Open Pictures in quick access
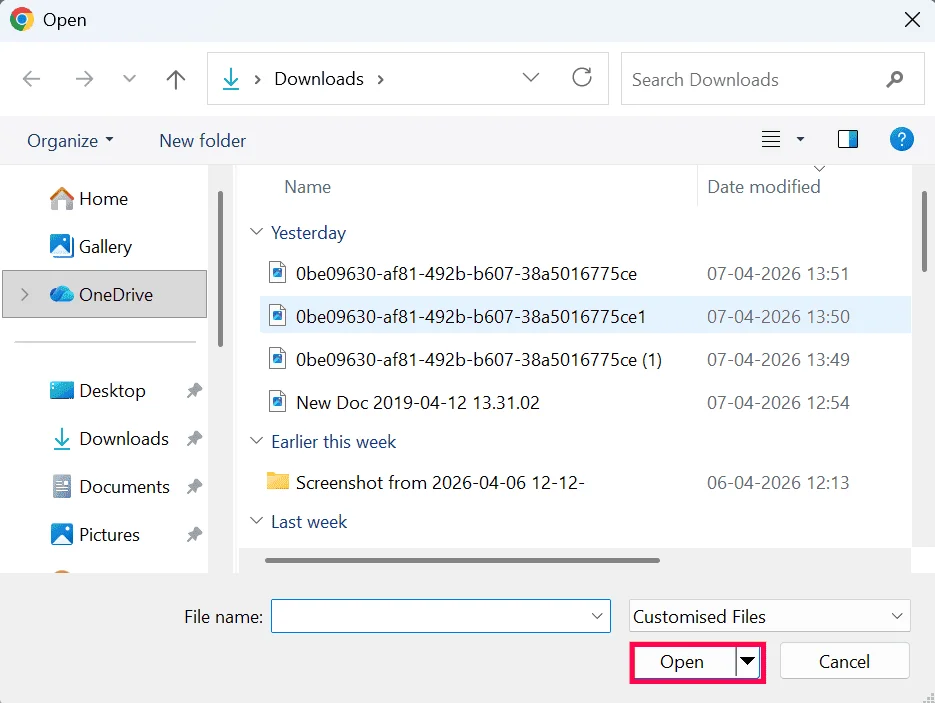This screenshot has height=703, width=935. click(109, 535)
